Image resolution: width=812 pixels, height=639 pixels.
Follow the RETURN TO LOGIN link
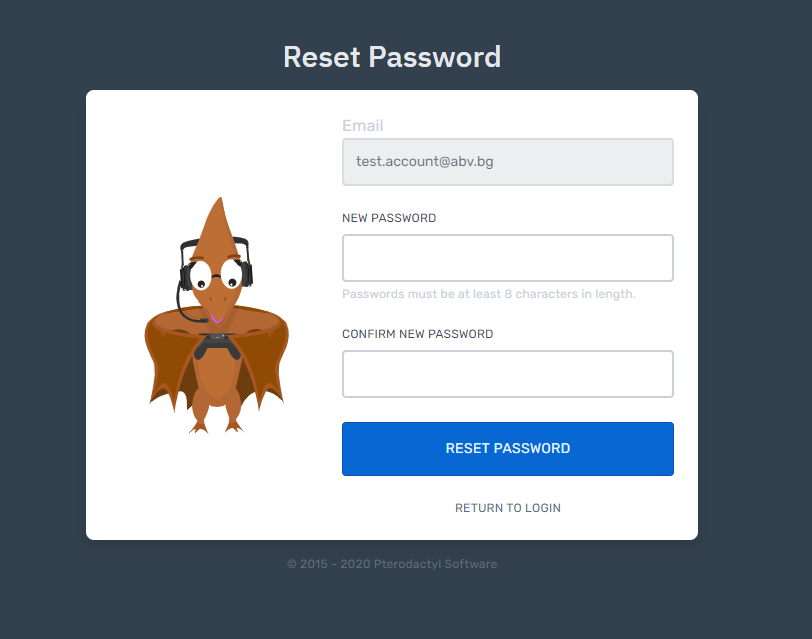click(x=508, y=508)
